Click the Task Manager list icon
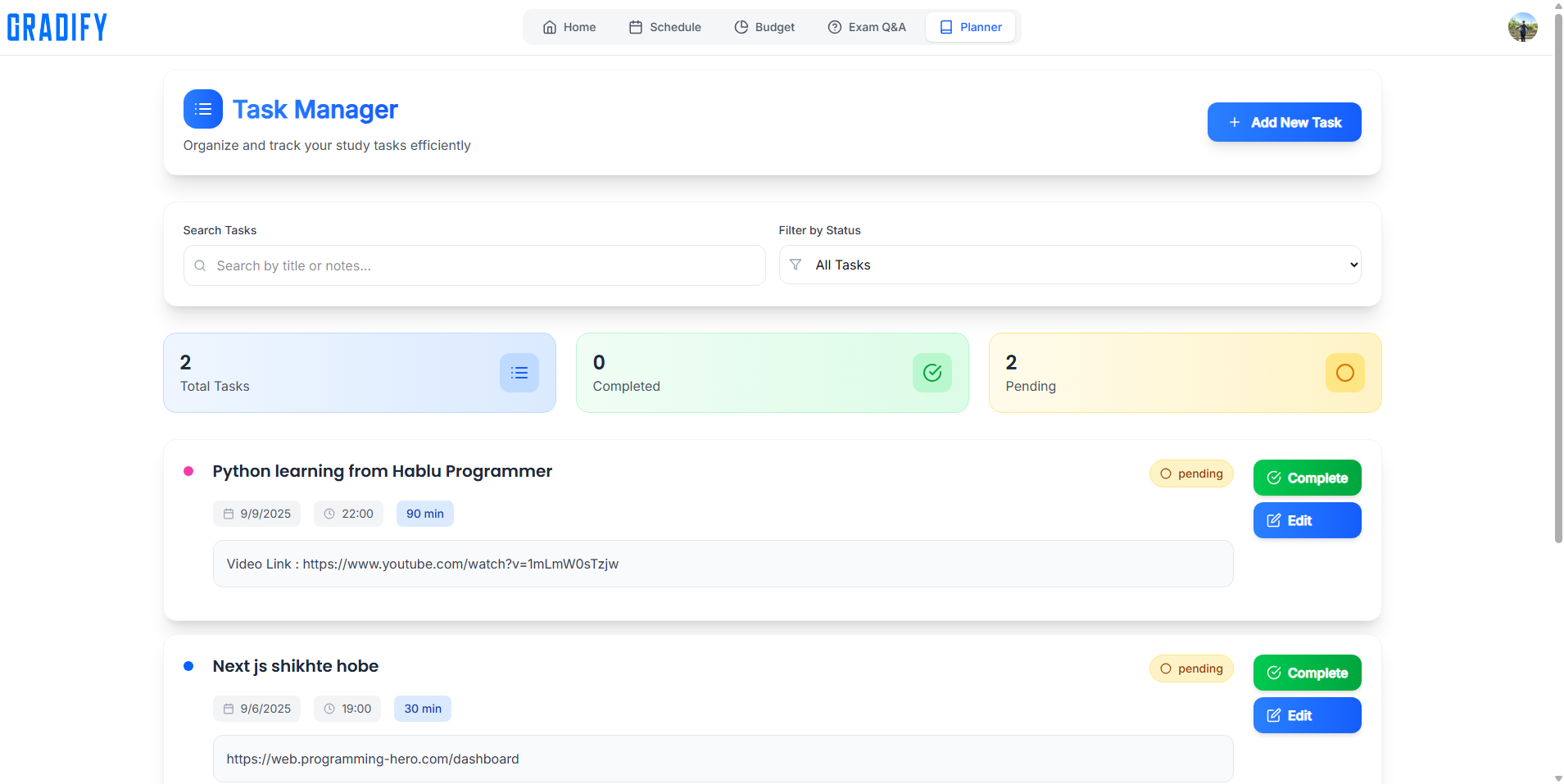This screenshot has height=784, width=1564. point(203,109)
